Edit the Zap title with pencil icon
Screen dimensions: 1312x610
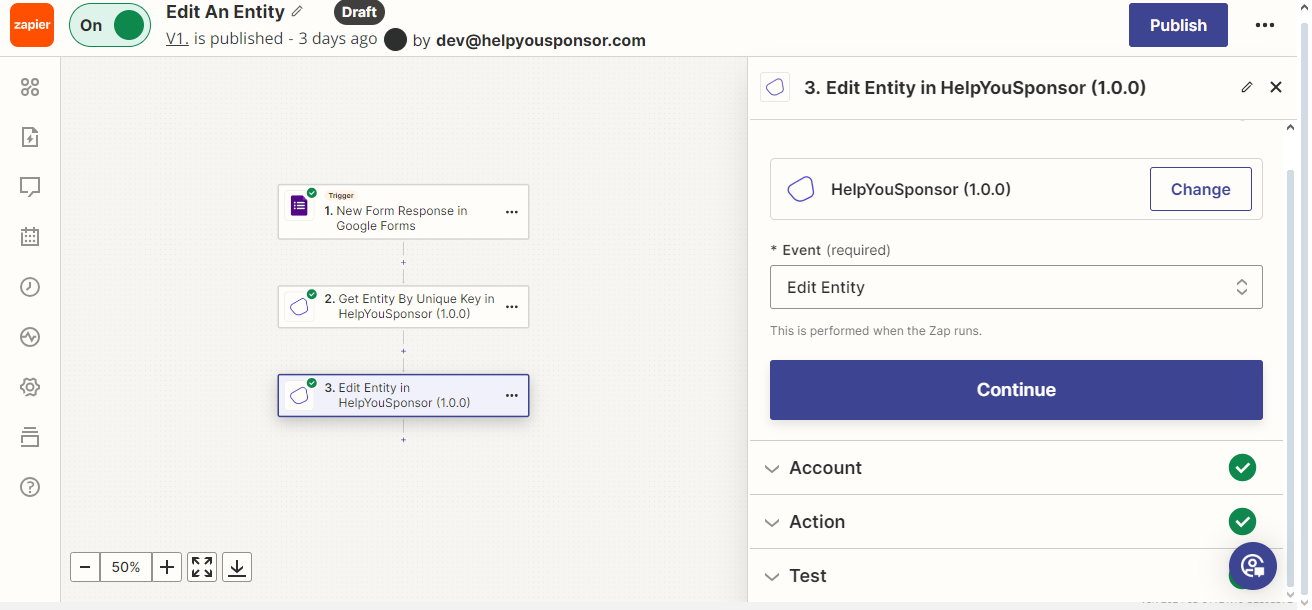296,12
